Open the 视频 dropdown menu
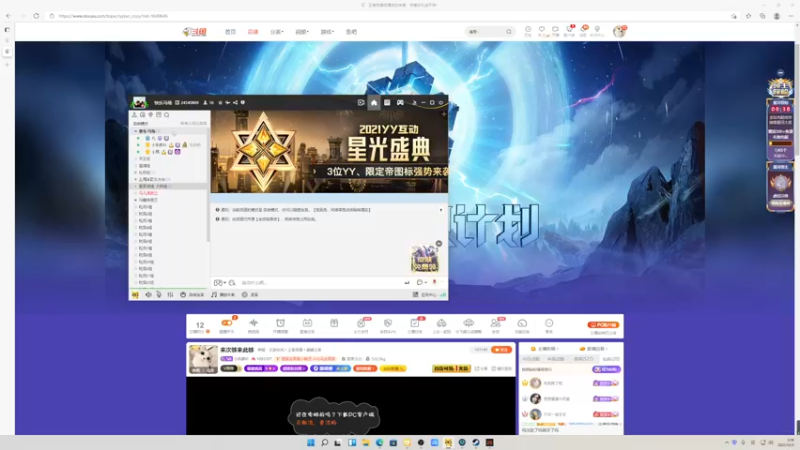The image size is (800, 450). pyautogui.click(x=302, y=32)
